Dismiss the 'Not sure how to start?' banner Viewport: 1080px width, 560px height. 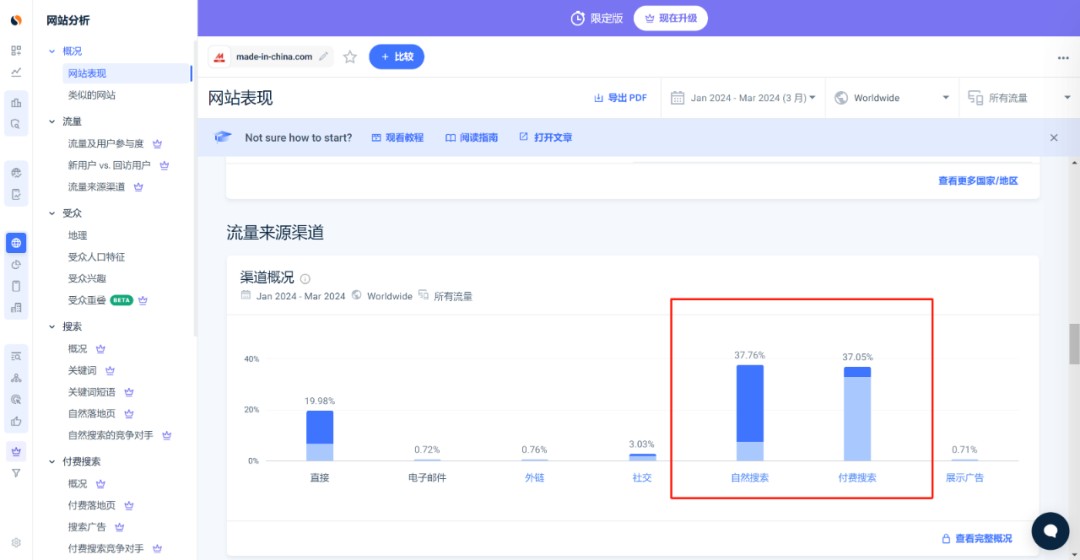point(1053,137)
